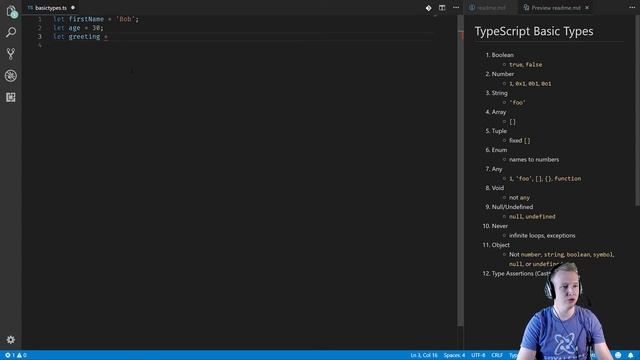640x360 pixels.
Task: Click '5. Tuple' in the preview list
Action: [x=496, y=131]
